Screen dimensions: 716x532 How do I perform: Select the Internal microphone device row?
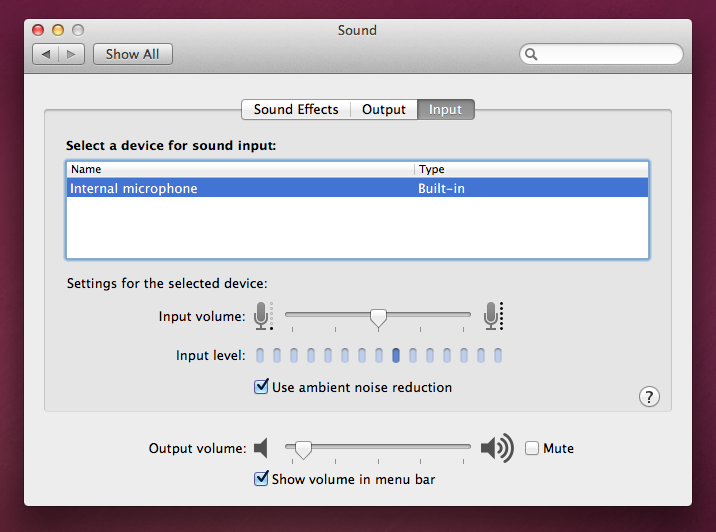coord(358,188)
